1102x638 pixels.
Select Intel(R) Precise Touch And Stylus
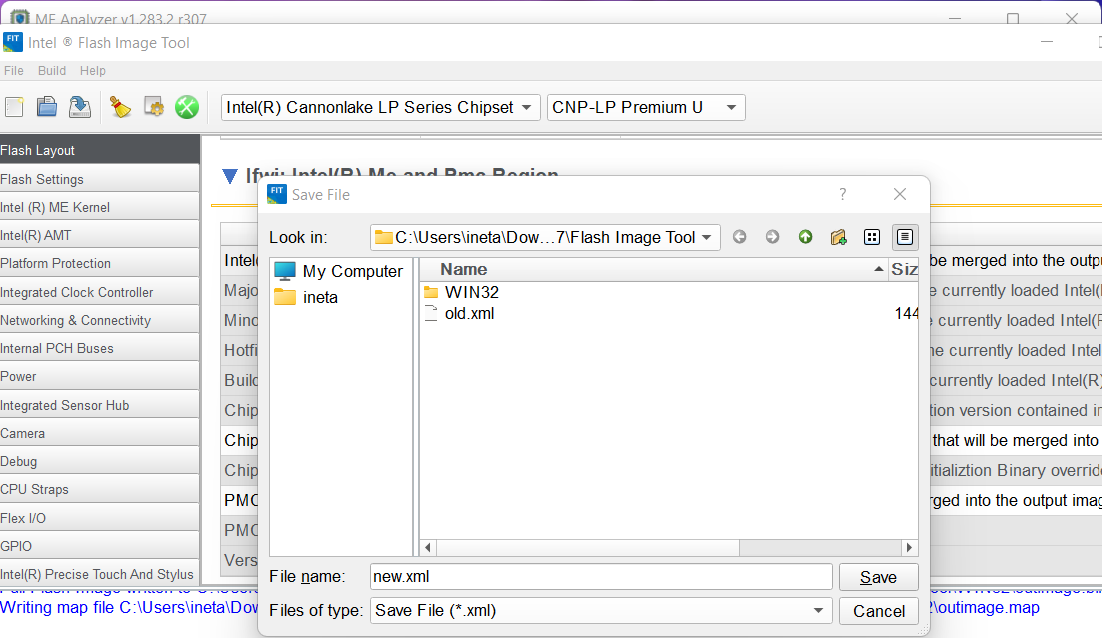100,574
